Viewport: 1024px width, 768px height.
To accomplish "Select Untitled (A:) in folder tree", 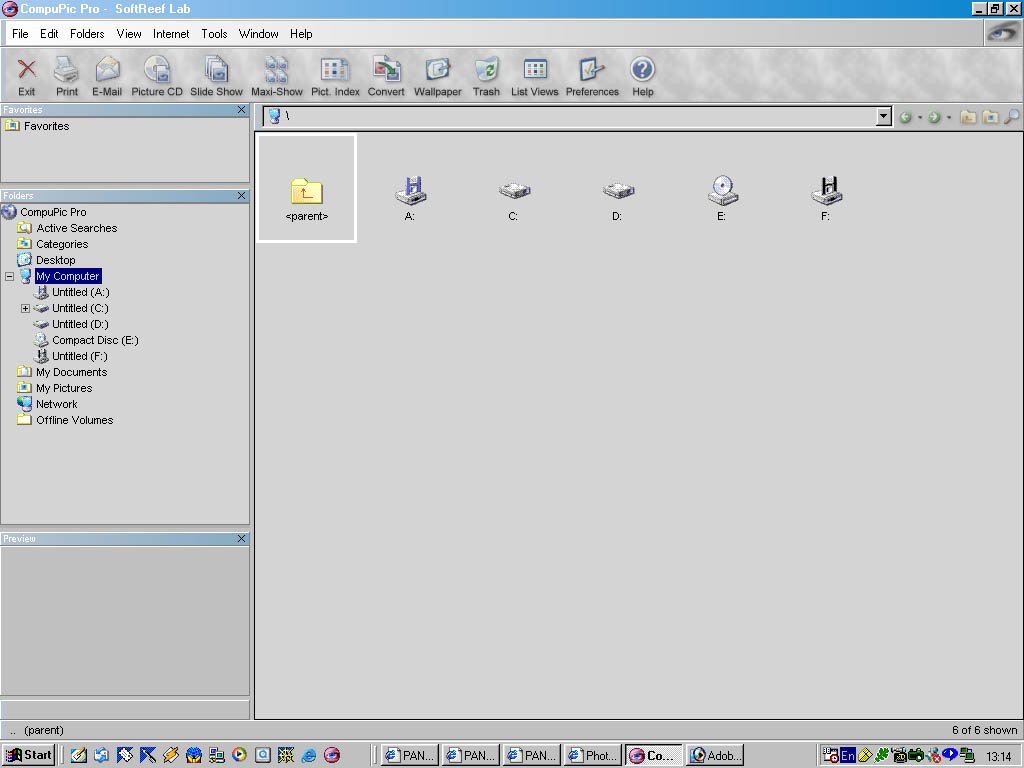I will point(81,292).
